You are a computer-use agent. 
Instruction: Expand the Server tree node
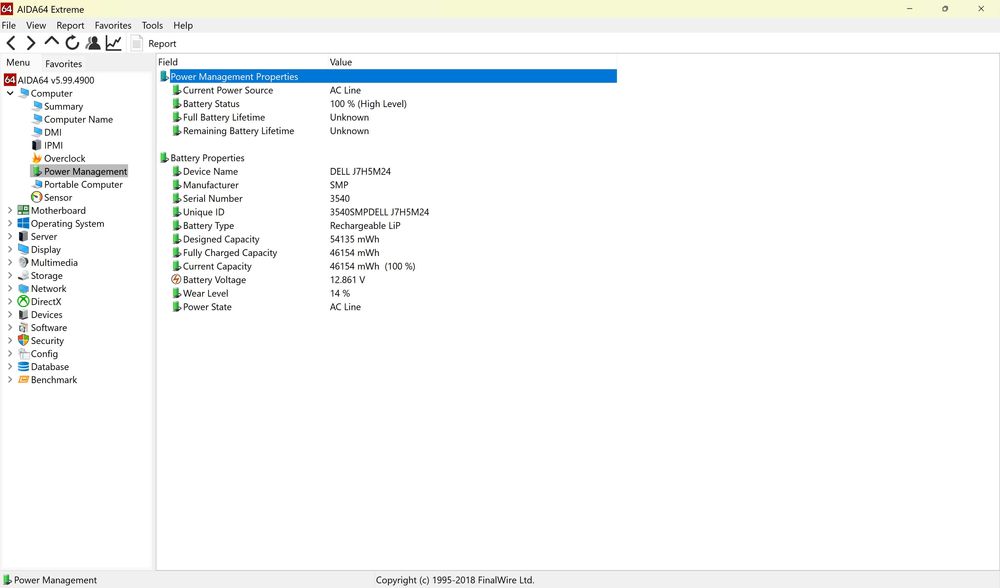[10, 236]
